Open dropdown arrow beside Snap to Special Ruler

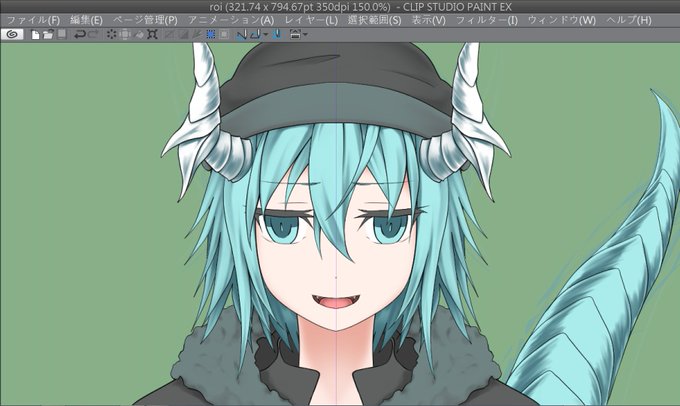pos(265,34)
